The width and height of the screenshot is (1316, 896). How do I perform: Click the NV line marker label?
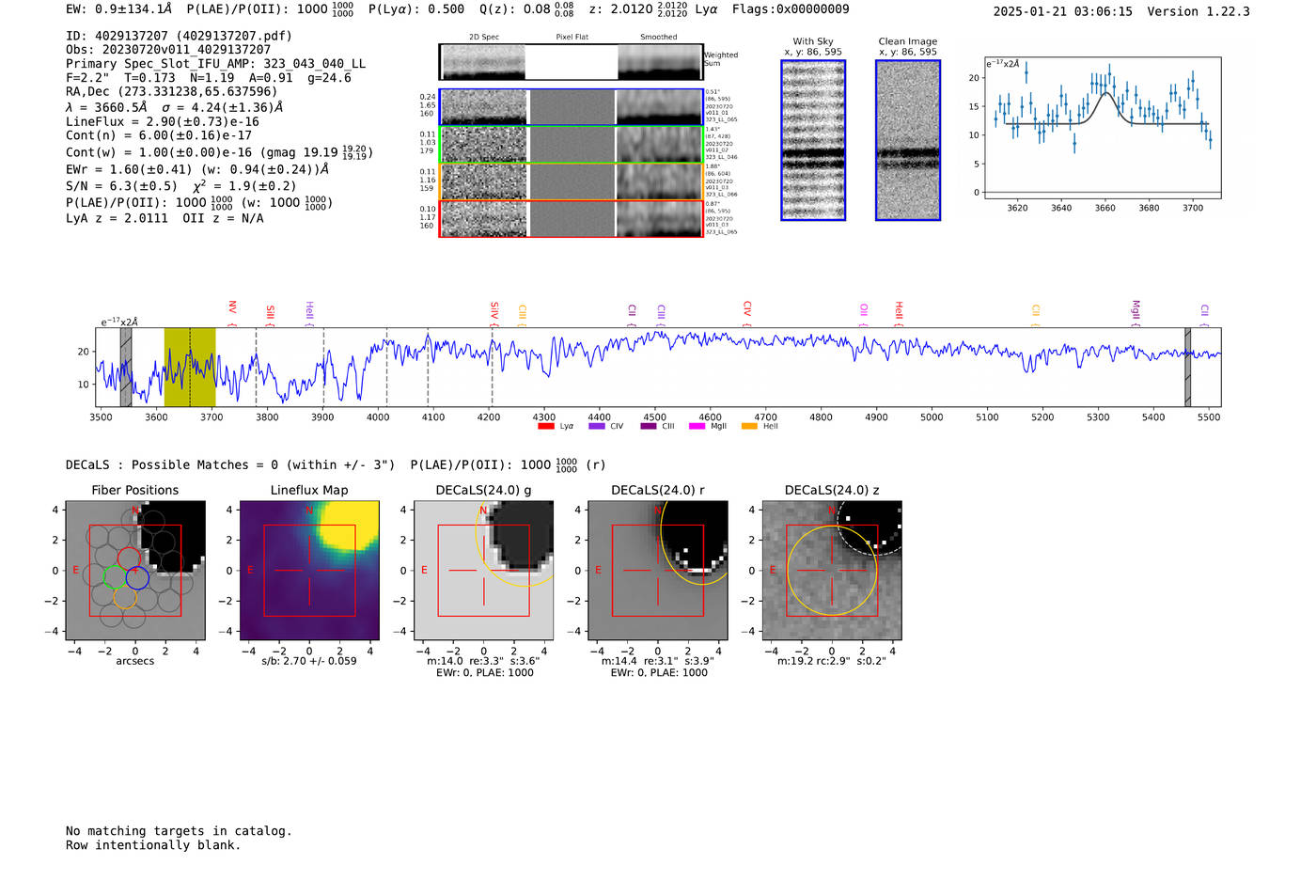coord(232,307)
